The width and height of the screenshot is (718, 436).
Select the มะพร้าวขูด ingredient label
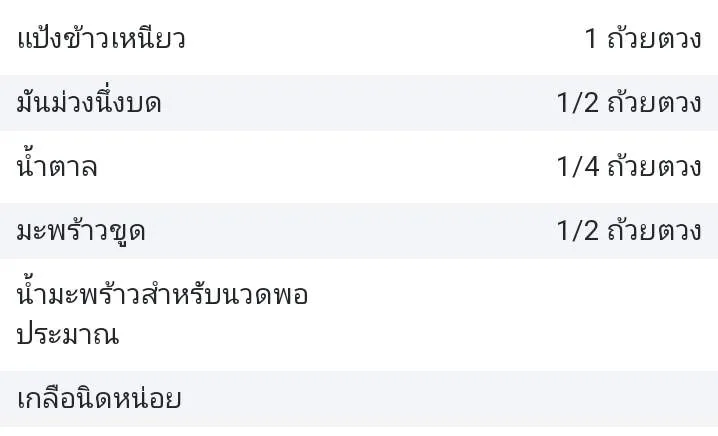click(81, 231)
